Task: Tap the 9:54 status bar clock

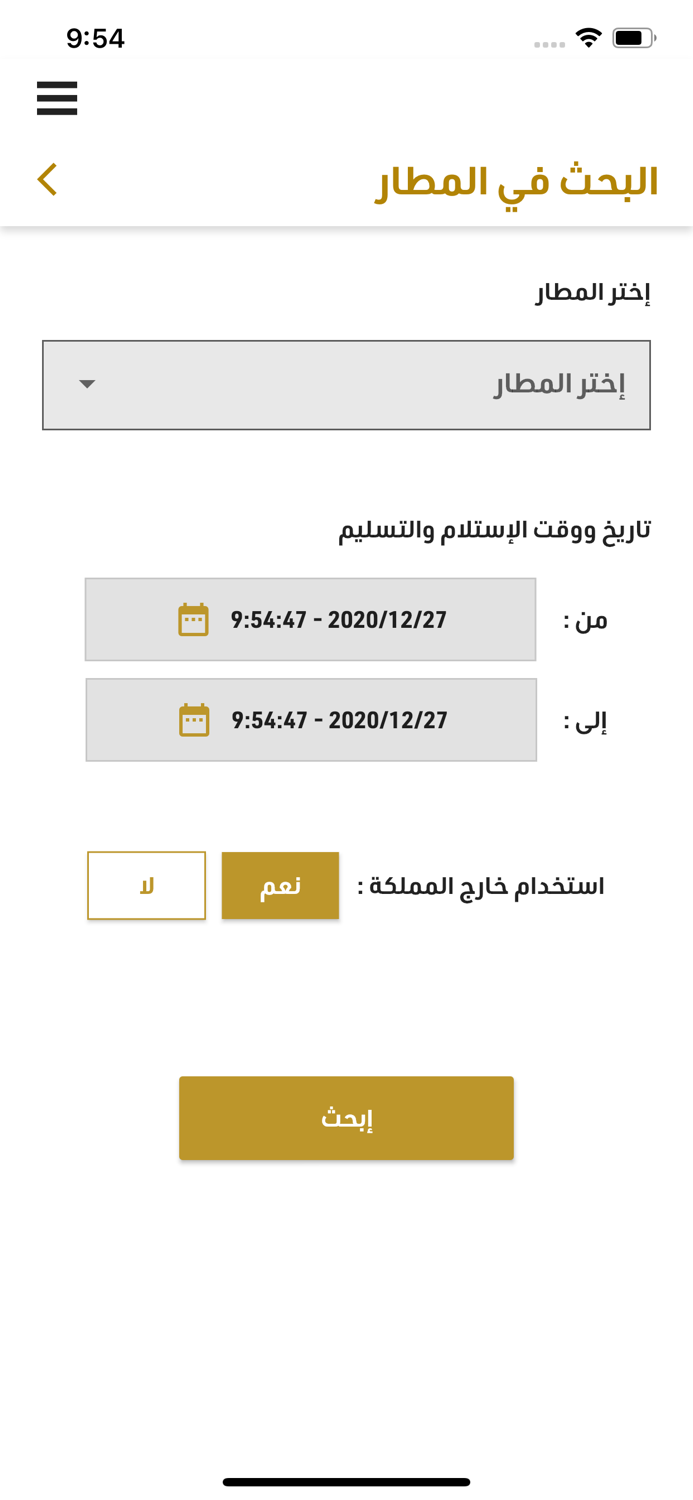Action: 95,38
